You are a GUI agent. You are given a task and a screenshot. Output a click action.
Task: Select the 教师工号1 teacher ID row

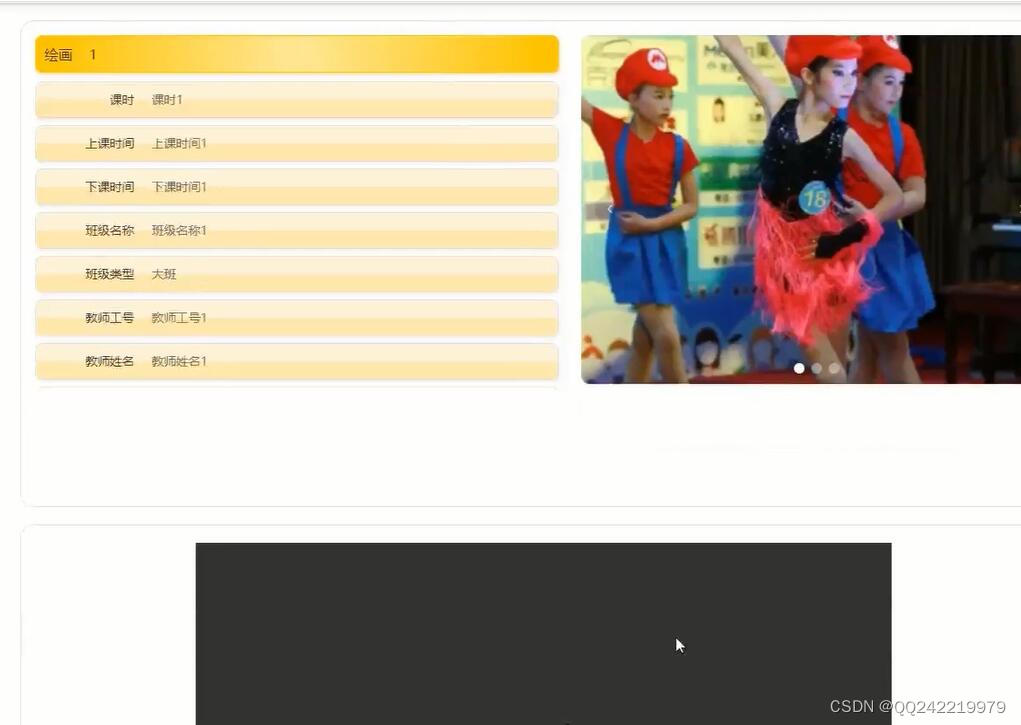[296, 317]
